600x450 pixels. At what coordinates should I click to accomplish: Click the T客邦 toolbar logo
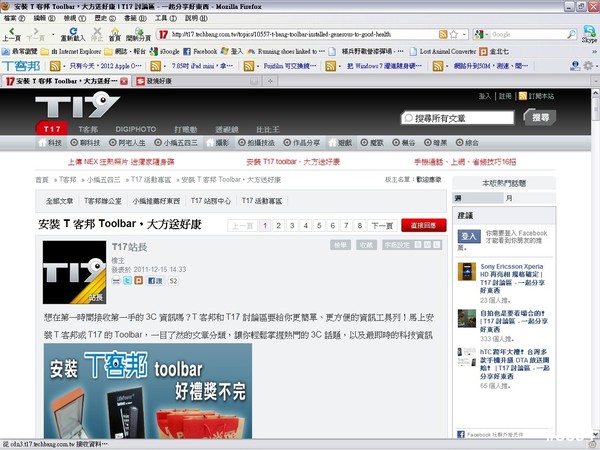20,65
